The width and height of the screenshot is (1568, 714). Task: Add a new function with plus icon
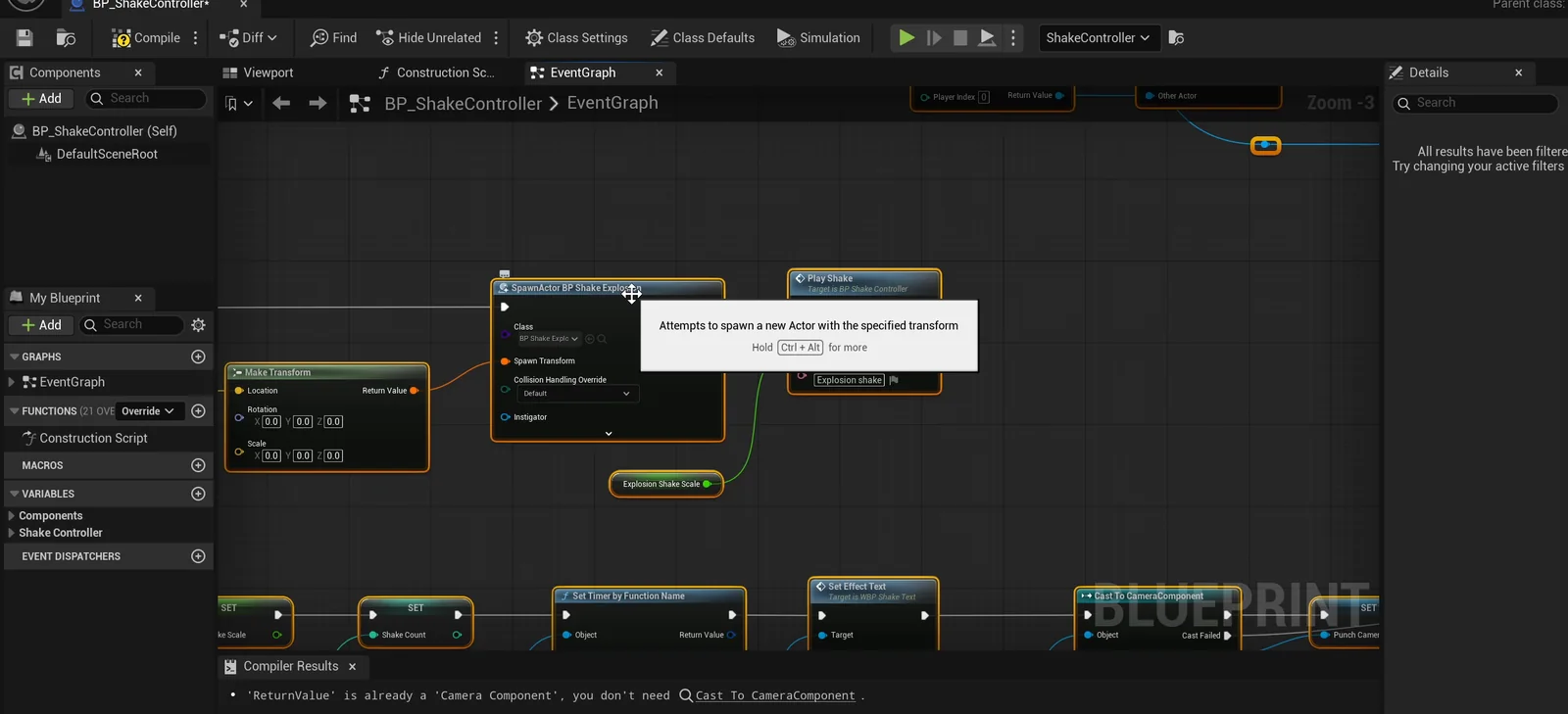point(198,411)
